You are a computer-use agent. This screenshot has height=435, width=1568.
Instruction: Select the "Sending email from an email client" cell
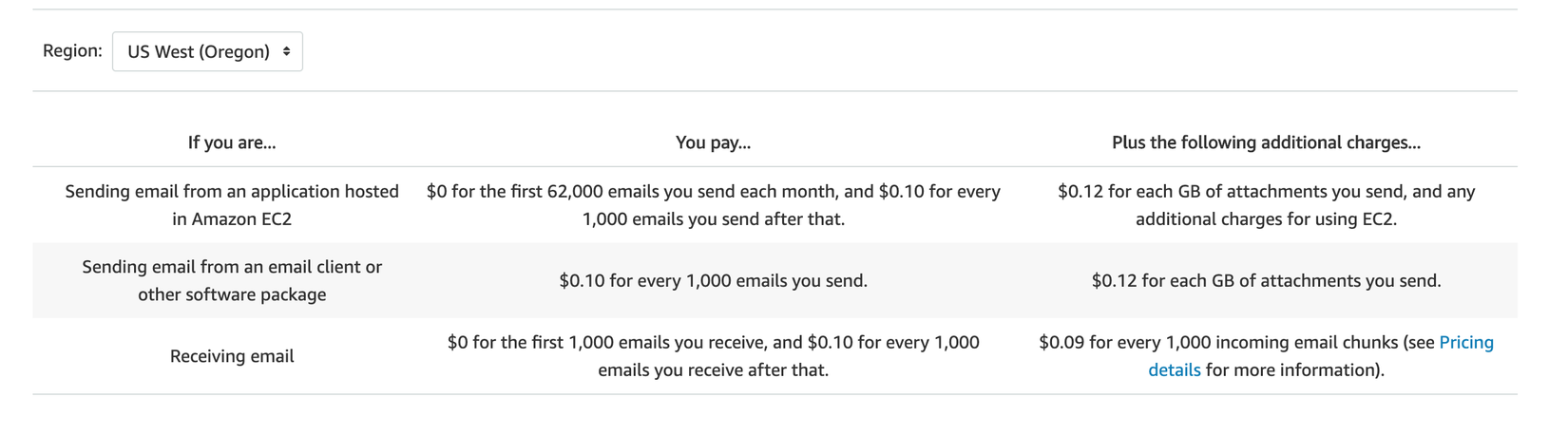[232, 268]
